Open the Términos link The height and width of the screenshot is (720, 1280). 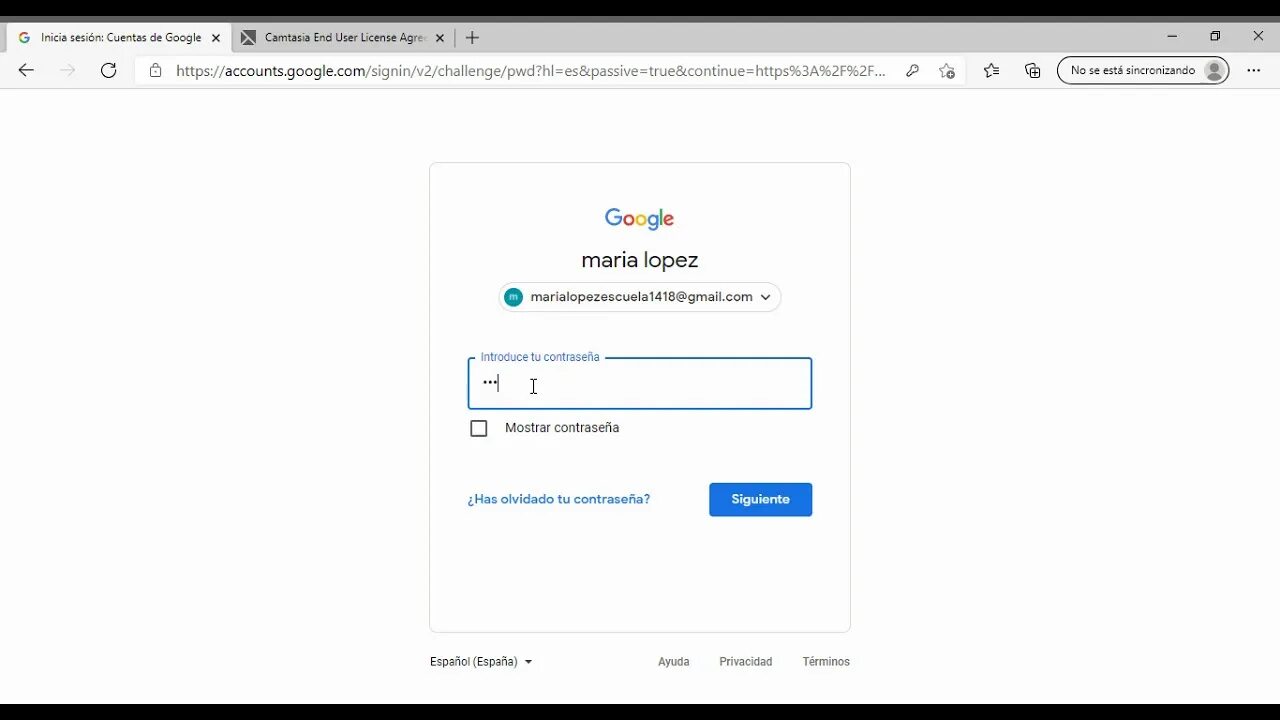pos(826,662)
